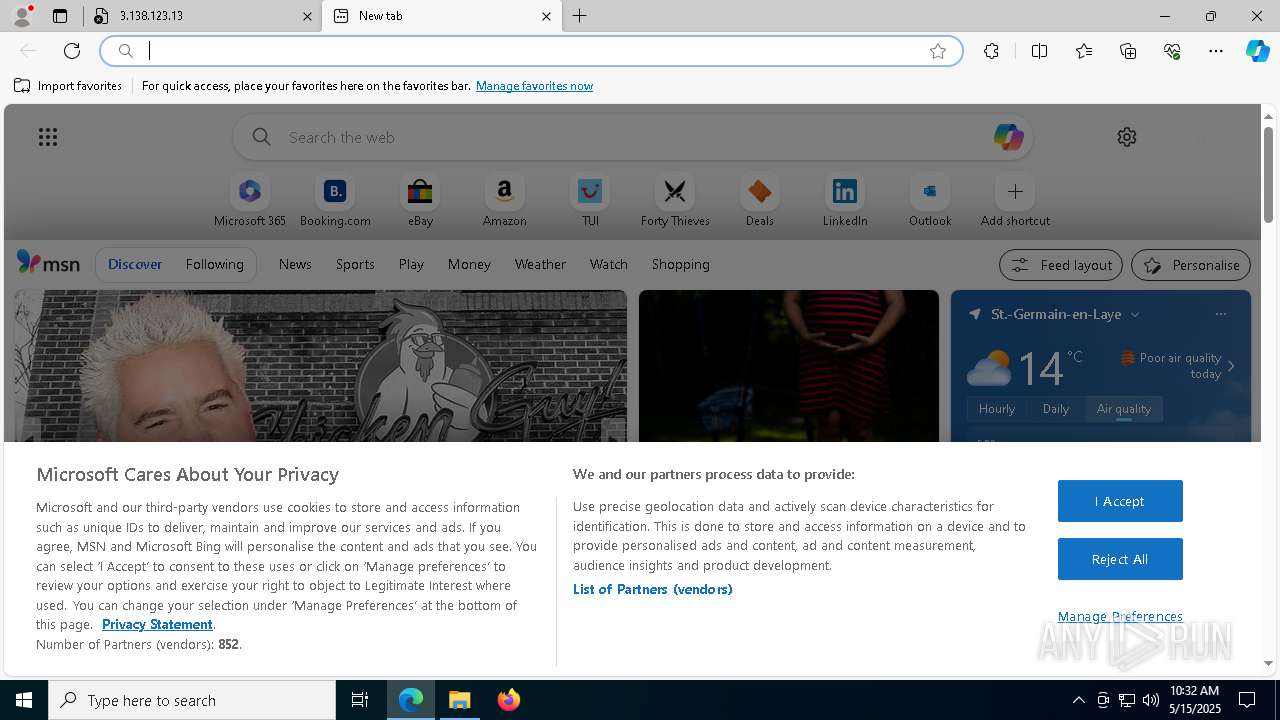Image resolution: width=1280 pixels, height=720 pixels.
Task: Select the Following feed tab
Action: pyautogui.click(x=214, y=264)
